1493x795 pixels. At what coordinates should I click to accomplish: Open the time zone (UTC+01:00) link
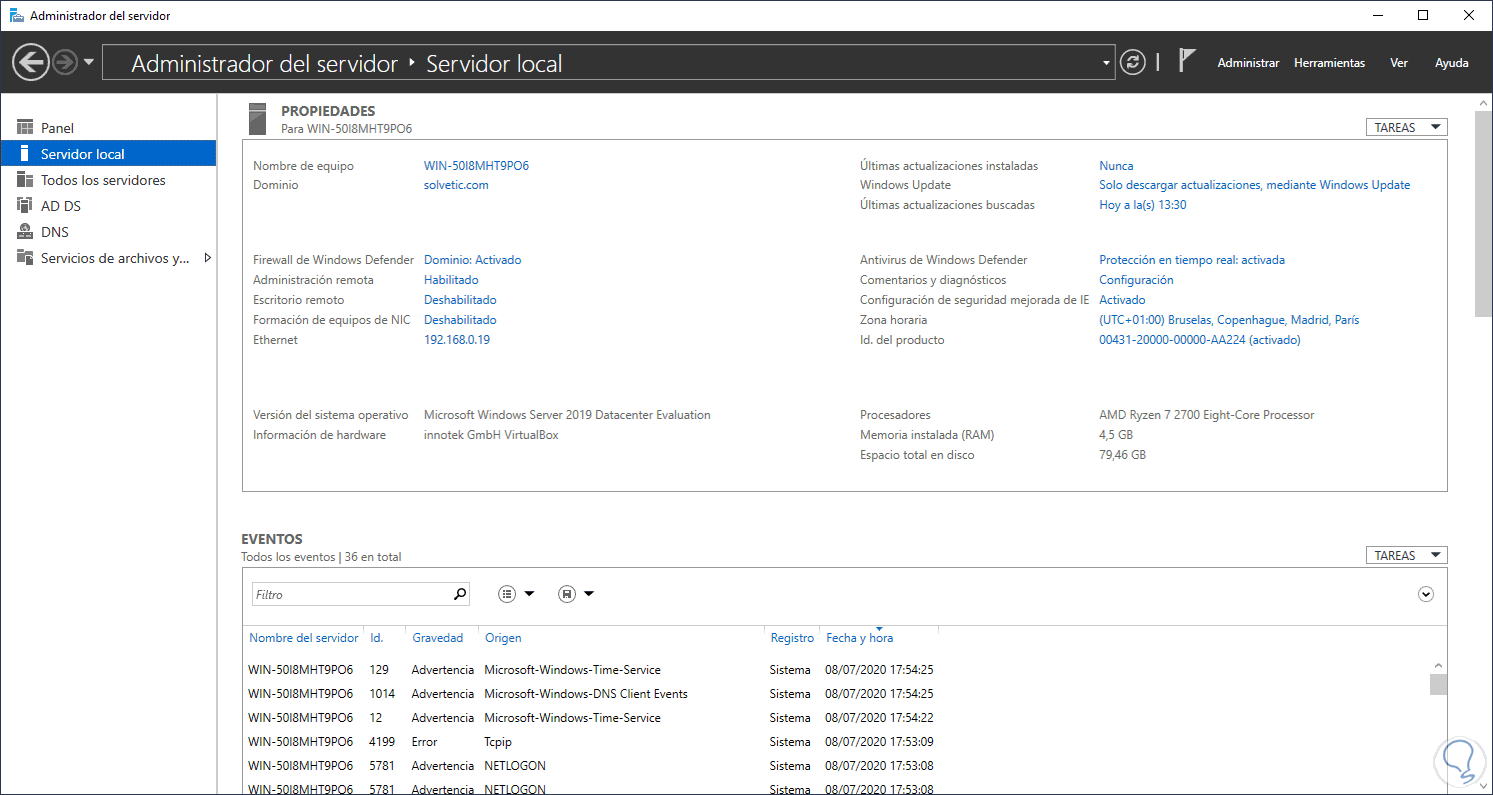click(1229, 320)
